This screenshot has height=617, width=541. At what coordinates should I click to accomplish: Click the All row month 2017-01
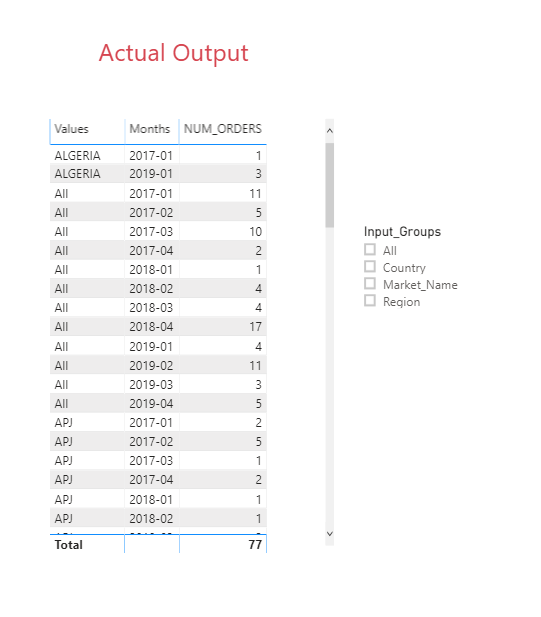[151, 194]
